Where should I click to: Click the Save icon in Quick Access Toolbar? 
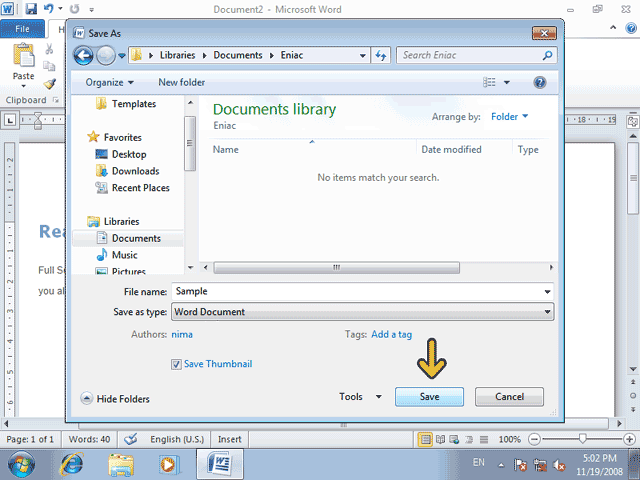click(31, 9)
